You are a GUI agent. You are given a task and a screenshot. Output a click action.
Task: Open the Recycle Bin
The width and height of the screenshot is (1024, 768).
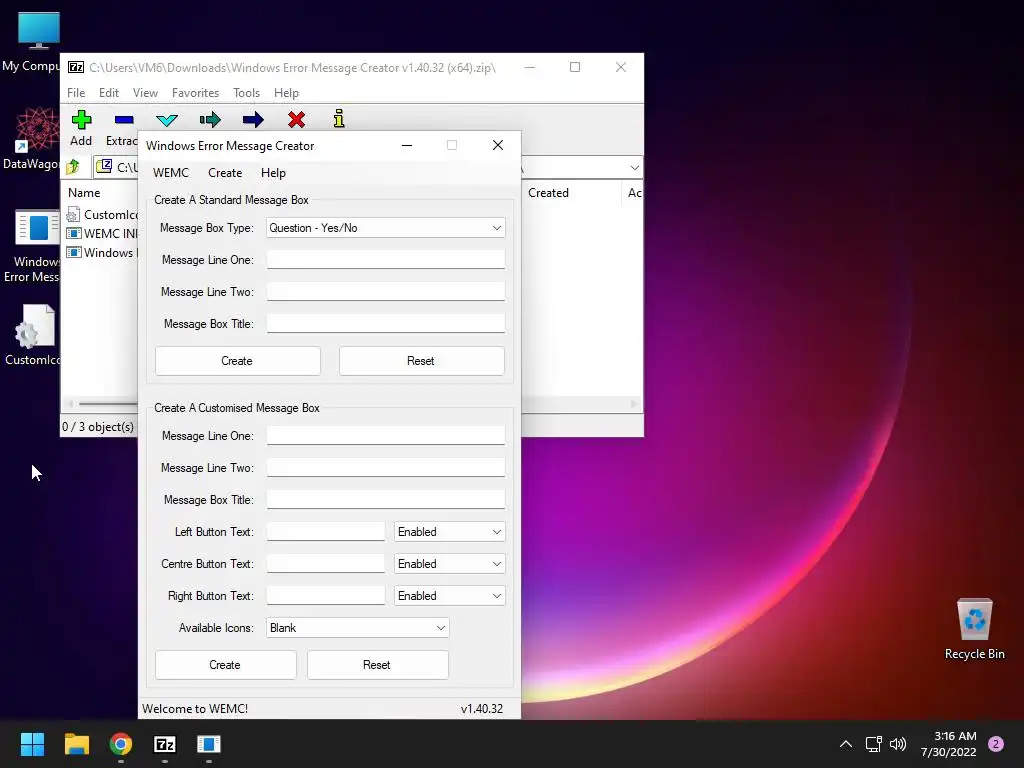coord(974,628)
